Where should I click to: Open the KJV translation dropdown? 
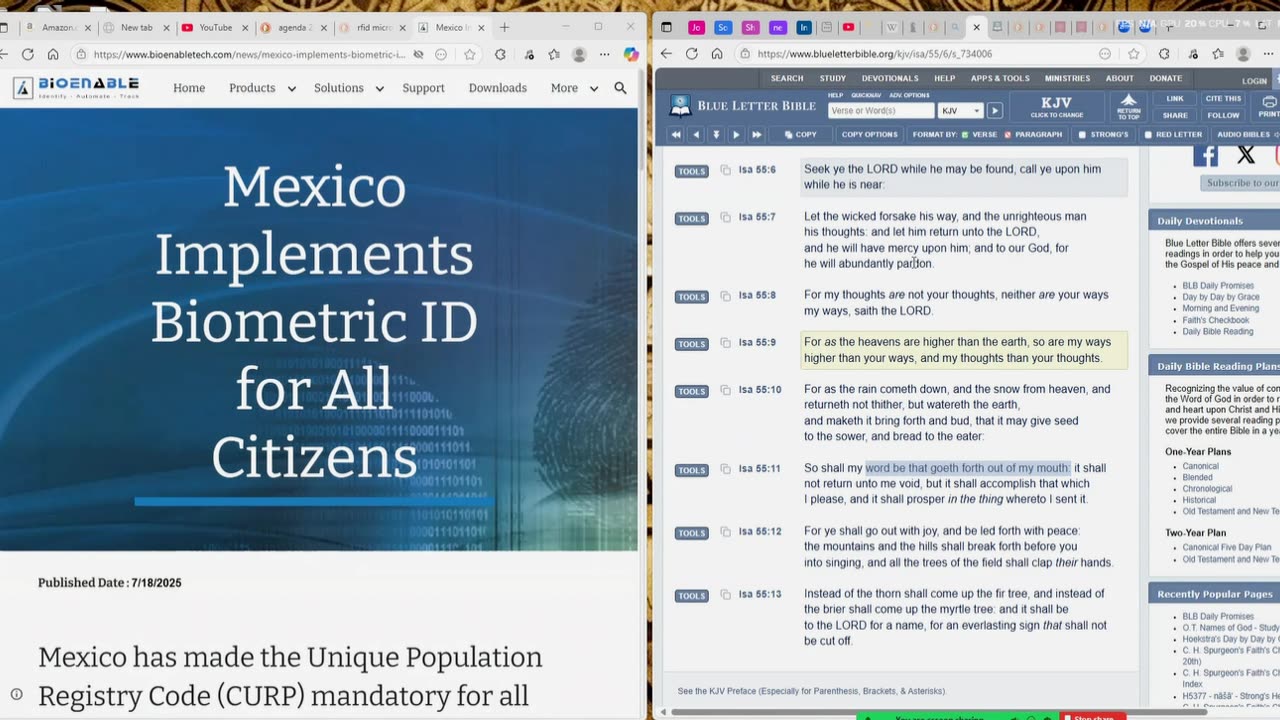coord(960,111)
